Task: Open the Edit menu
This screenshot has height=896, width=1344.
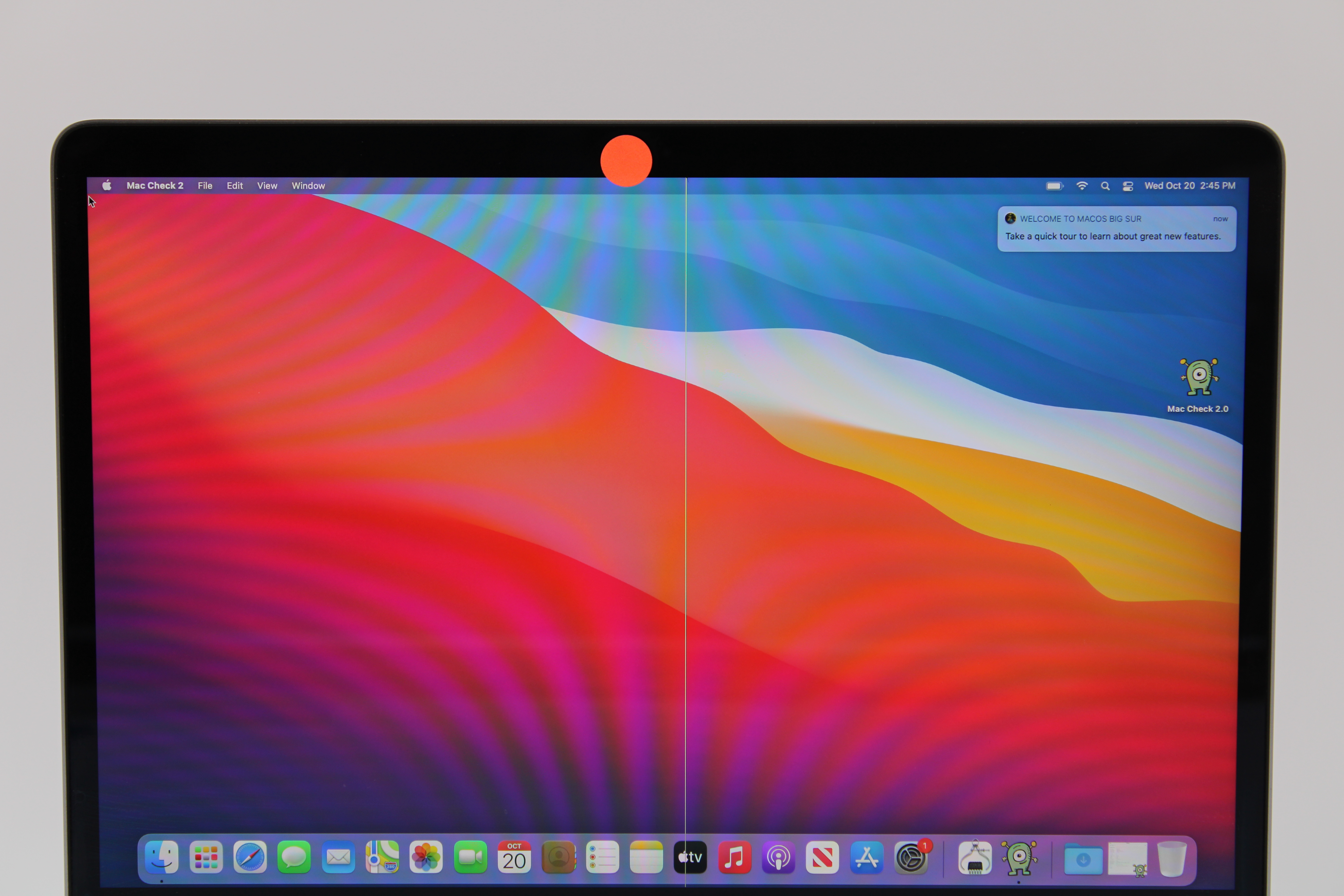Action: [x=235, y=186]
